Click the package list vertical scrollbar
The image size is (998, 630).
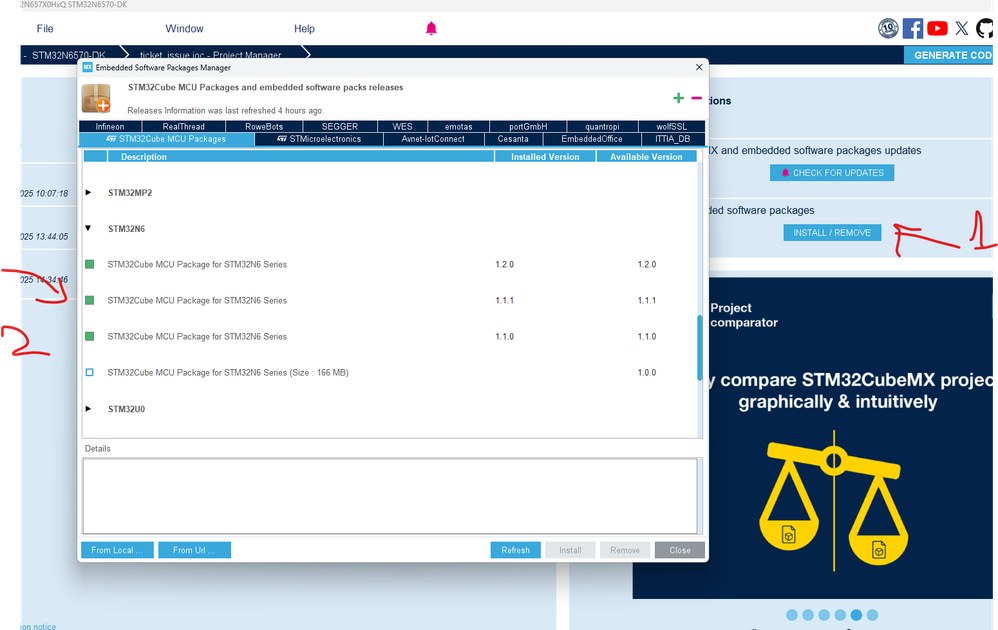point(699,347)
